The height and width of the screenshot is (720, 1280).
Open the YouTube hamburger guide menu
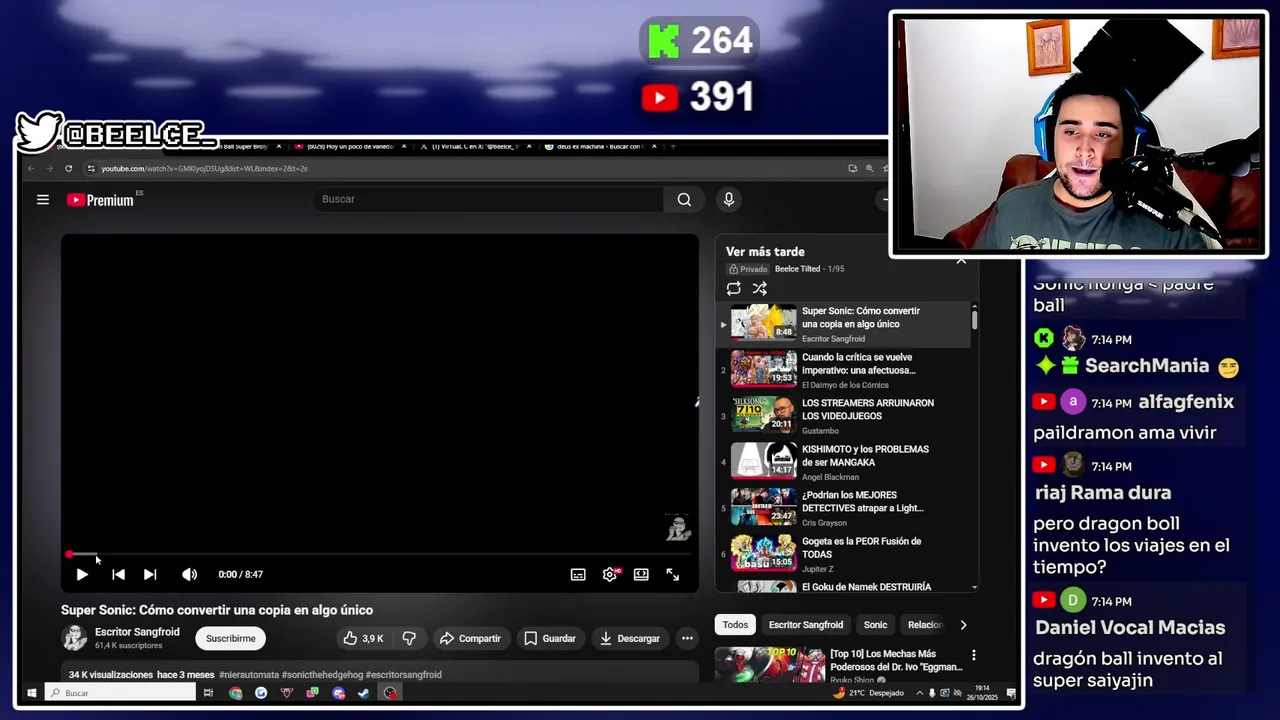click(43, 200)
